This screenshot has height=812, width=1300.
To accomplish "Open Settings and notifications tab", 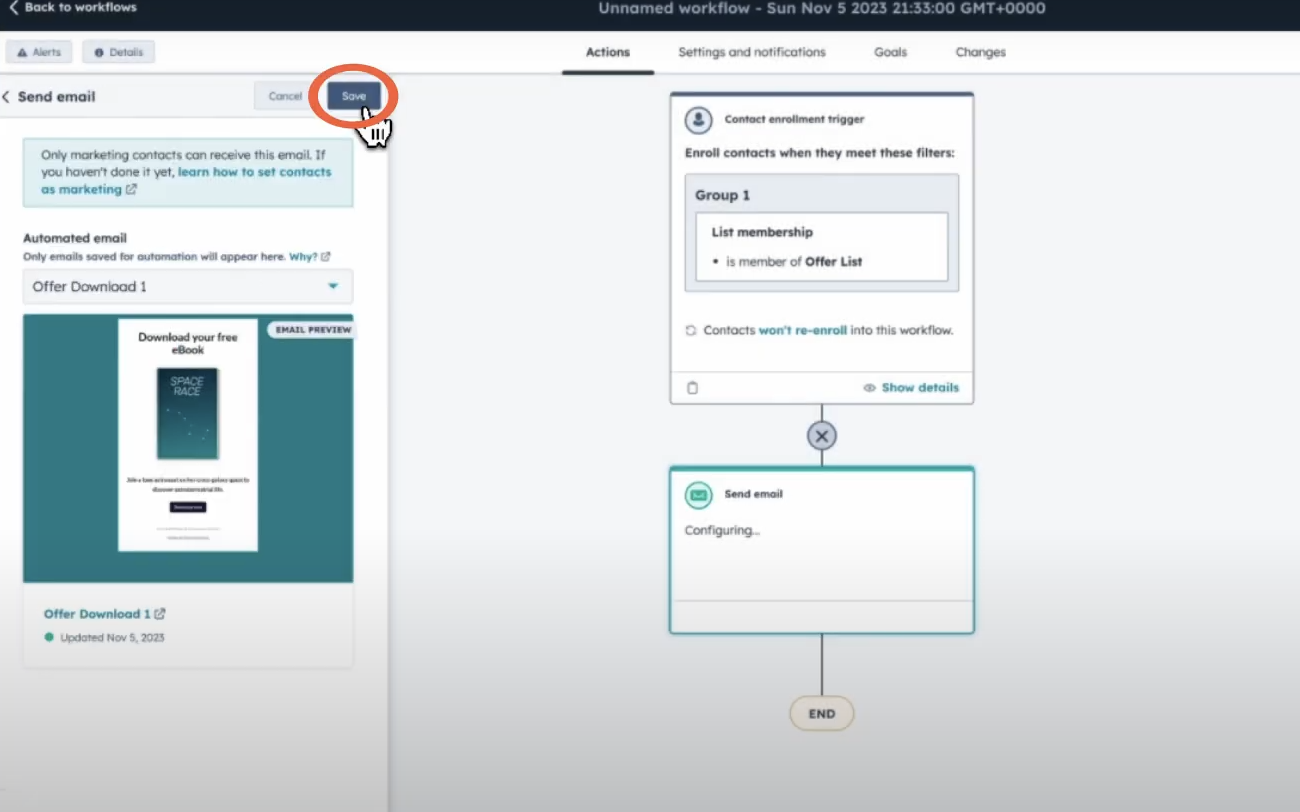I will 752,52.
